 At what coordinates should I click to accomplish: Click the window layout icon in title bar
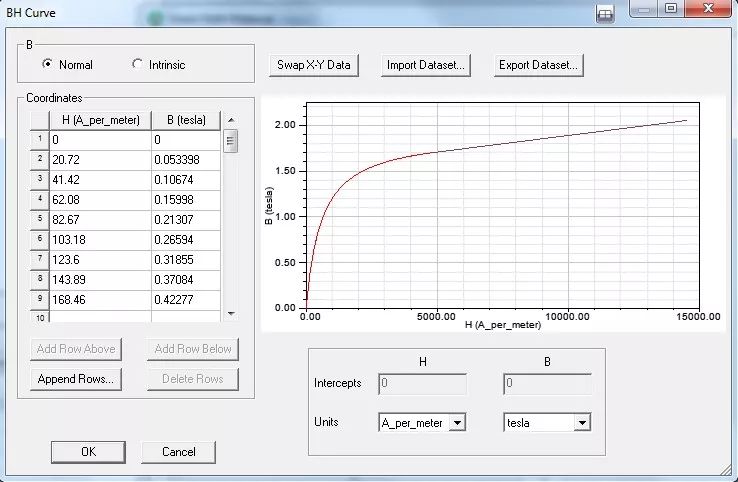pos(605,14)
